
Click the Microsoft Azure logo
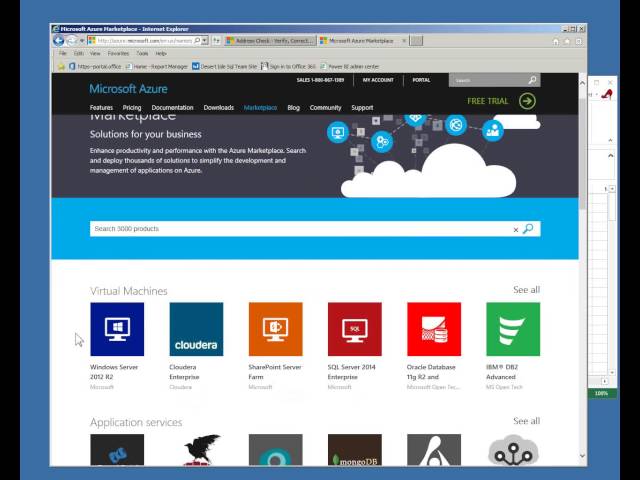(128, 89)
